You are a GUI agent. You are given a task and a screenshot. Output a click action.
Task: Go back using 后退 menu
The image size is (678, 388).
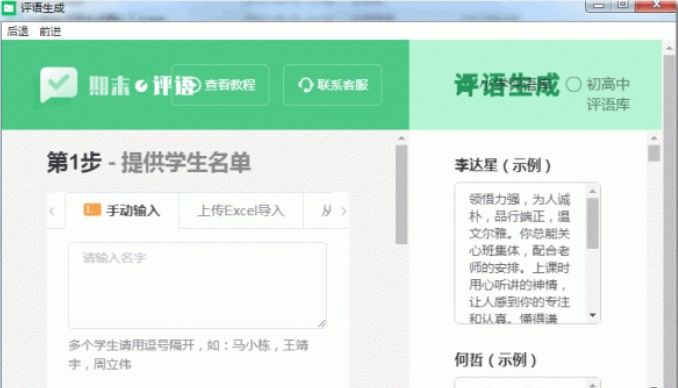pos(18,31)
